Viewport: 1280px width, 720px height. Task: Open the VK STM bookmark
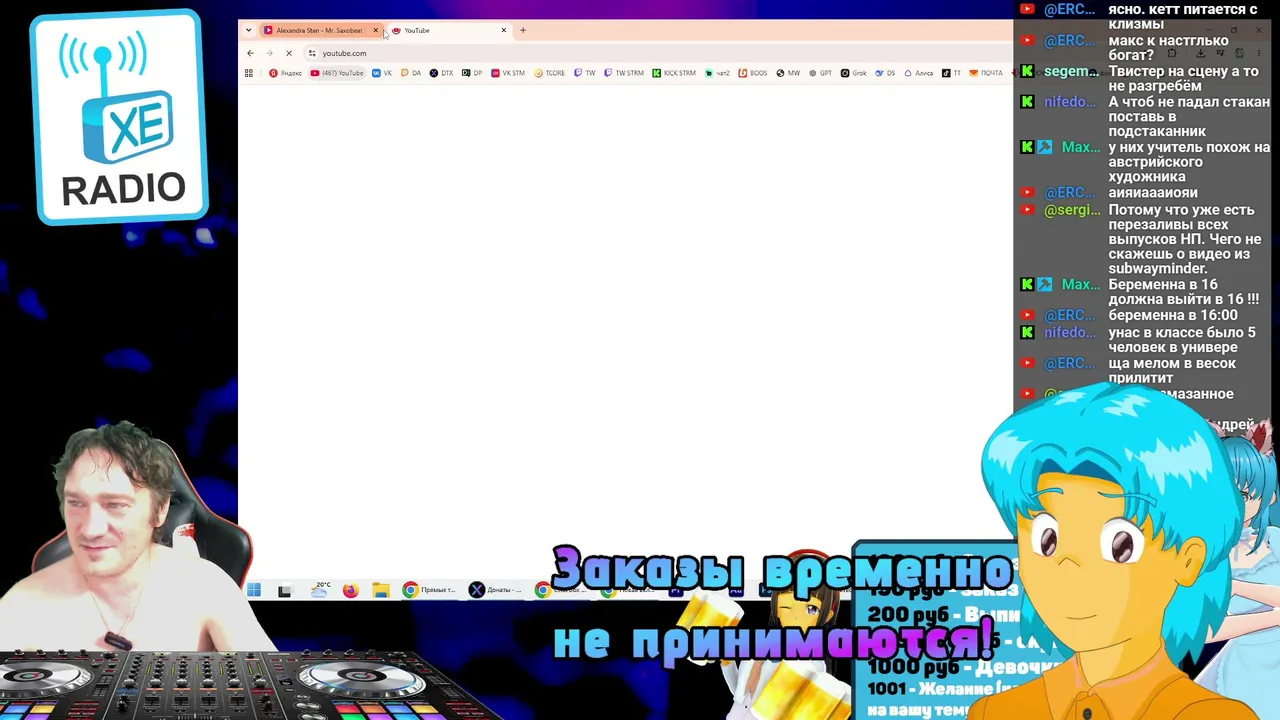[x=508, y=73]
